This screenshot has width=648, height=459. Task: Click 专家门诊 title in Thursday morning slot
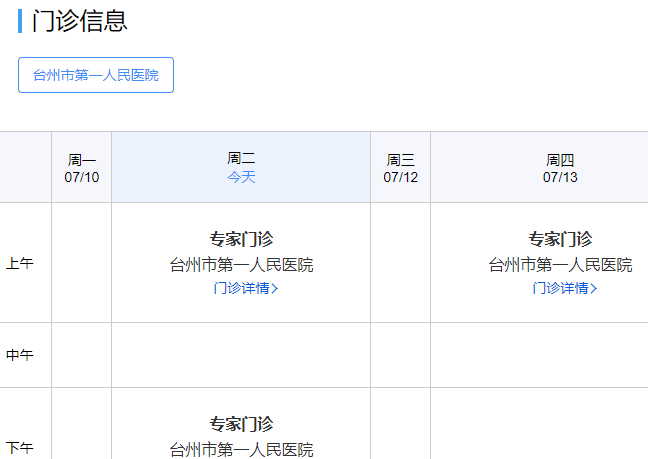click(560, 239)
